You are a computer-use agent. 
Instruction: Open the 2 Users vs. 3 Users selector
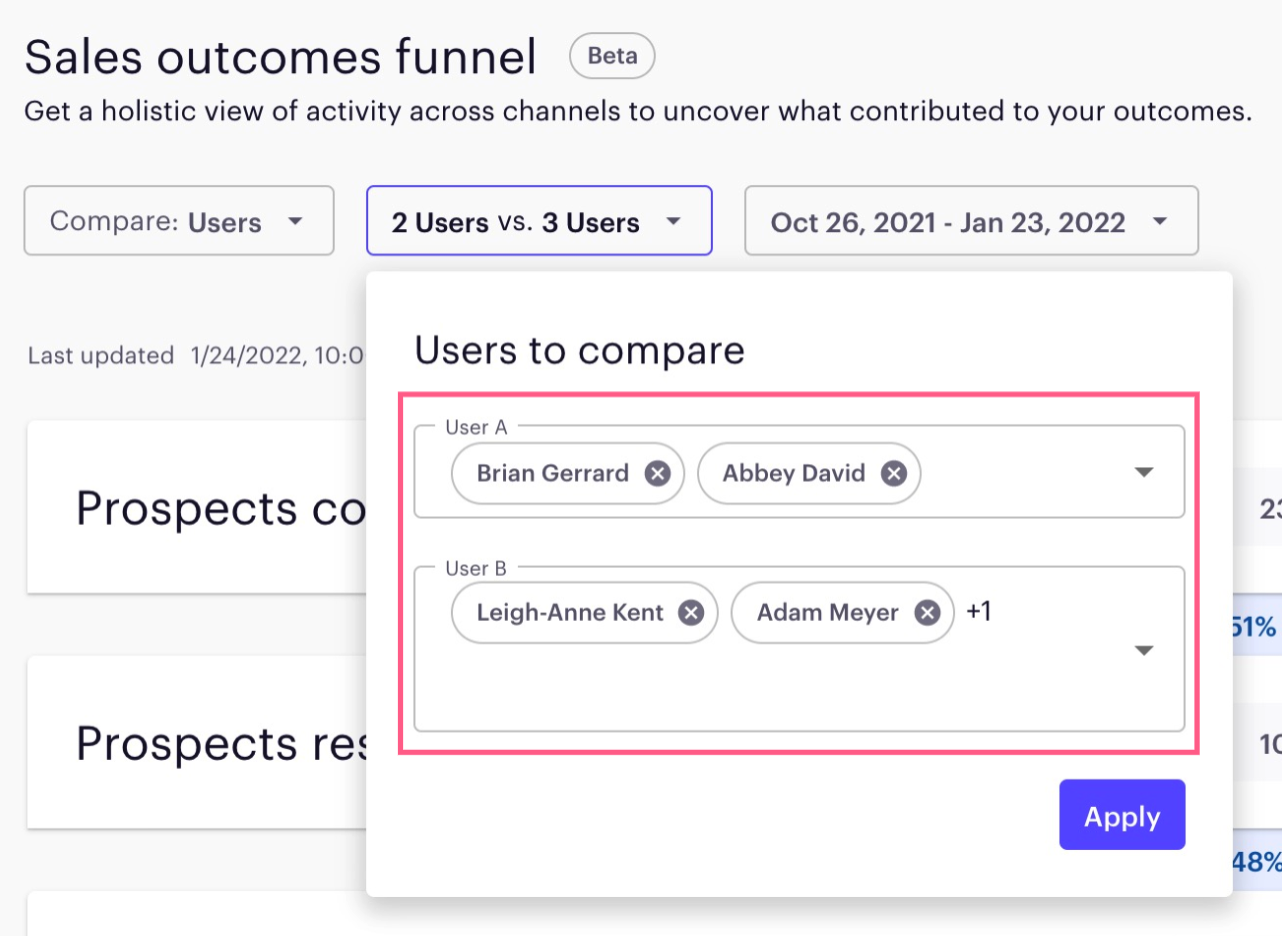(x=539, y=221)
